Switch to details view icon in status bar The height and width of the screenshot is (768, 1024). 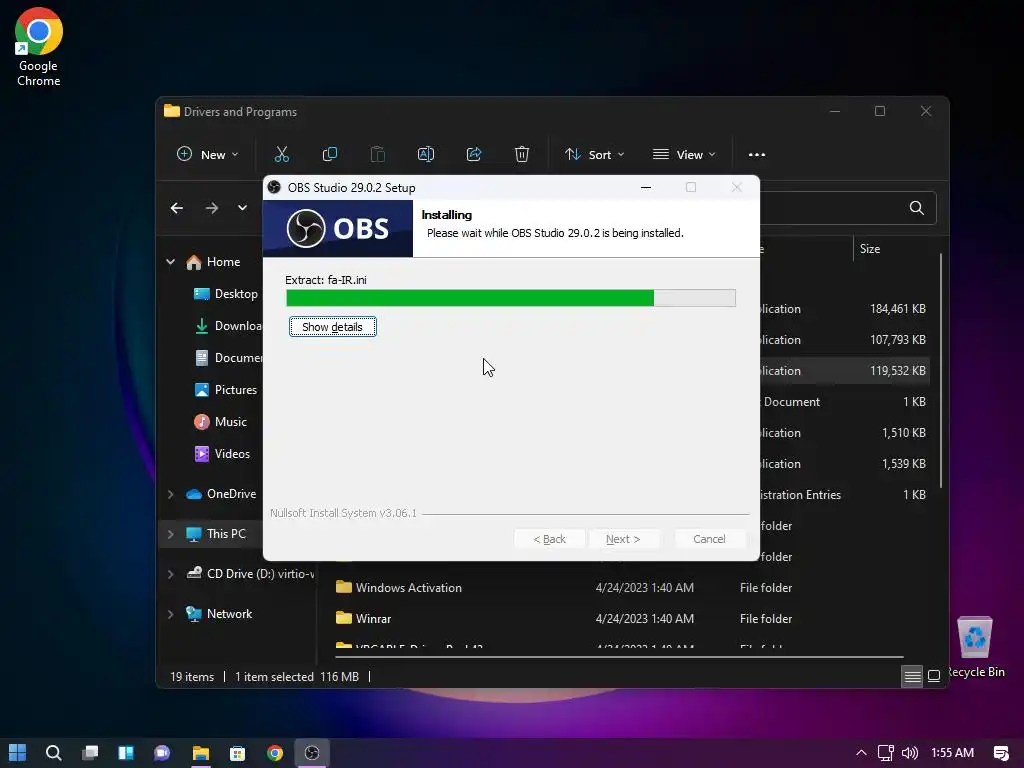click(912, 677)
